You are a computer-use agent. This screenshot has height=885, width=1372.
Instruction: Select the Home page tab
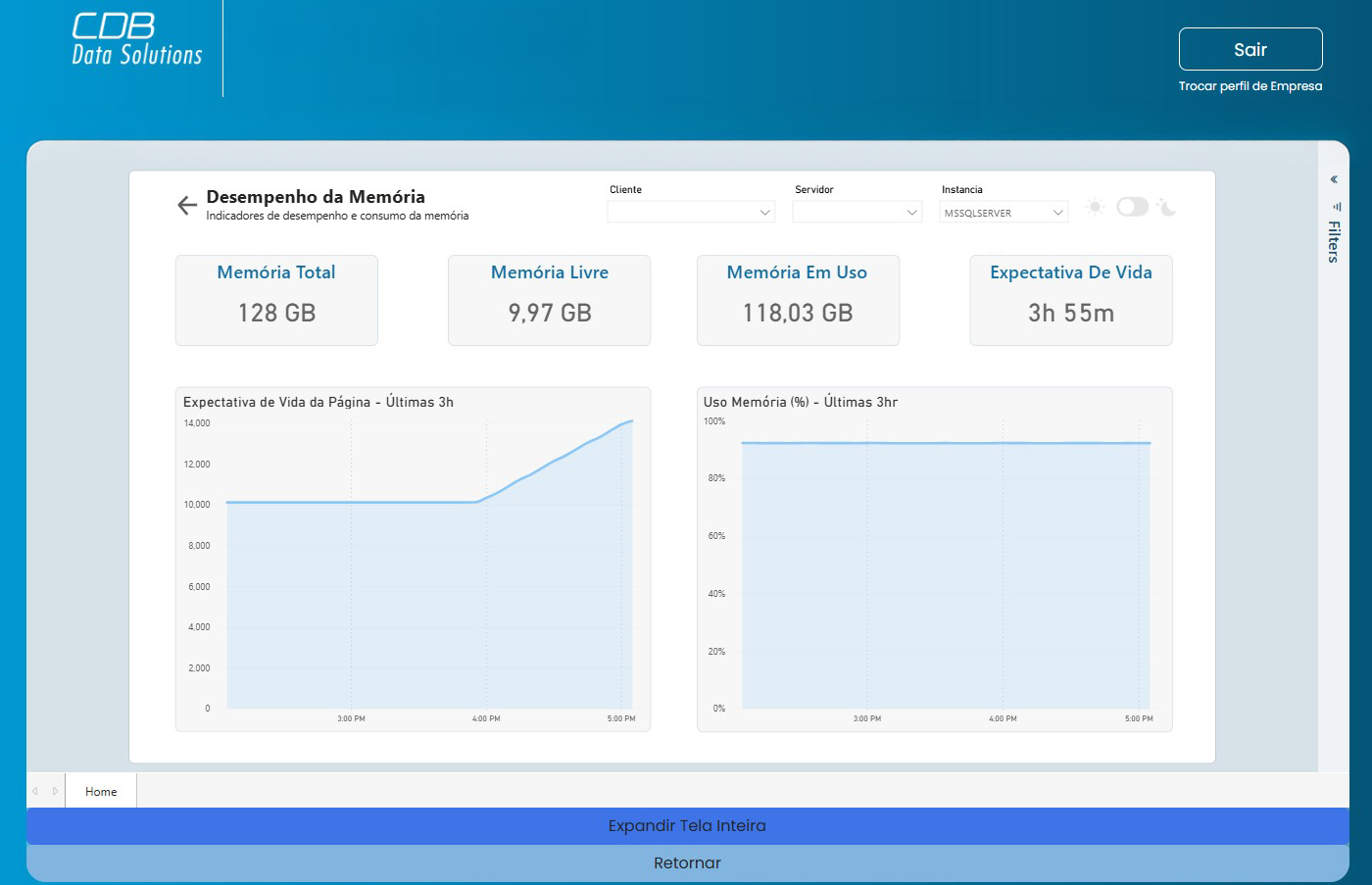coord(101,791)
